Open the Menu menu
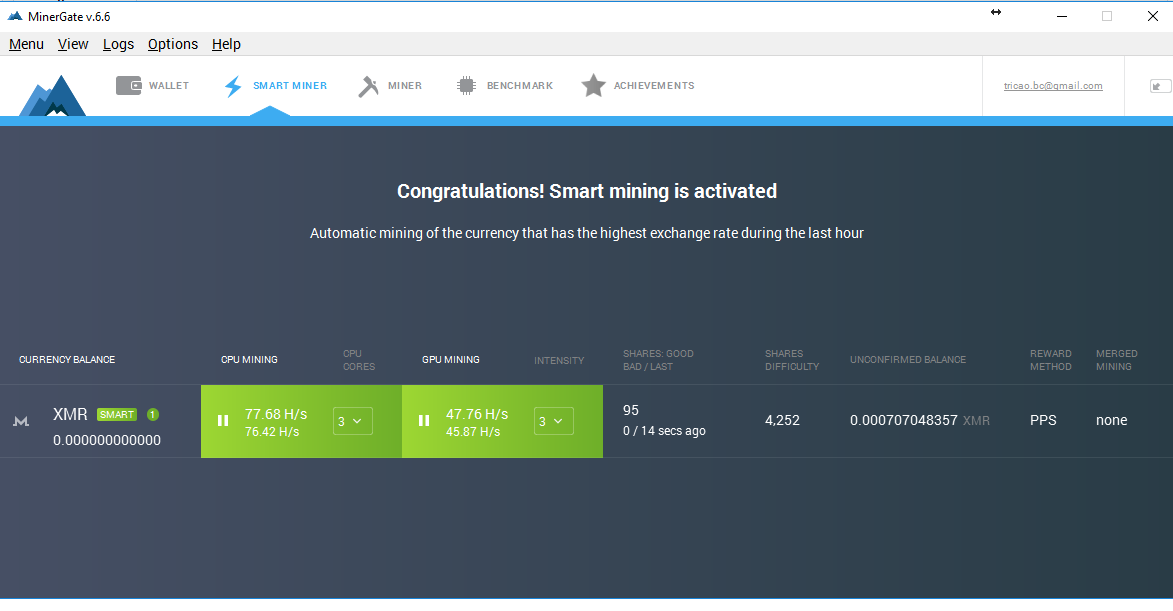The height and width of the screenshot is (611, 1173). pyautogui.click(x=26, y=44)
